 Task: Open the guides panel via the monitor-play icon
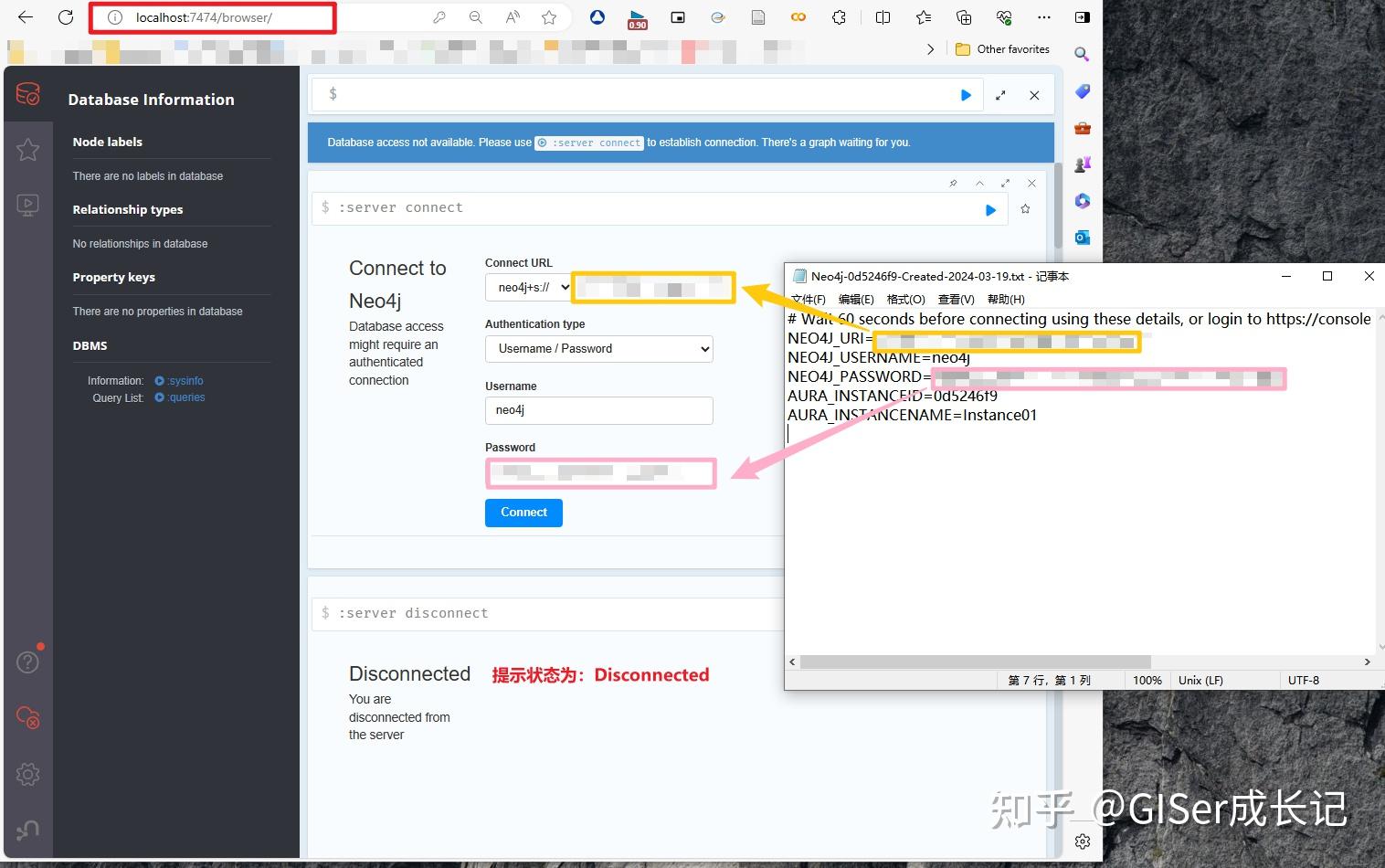(27, 204)
